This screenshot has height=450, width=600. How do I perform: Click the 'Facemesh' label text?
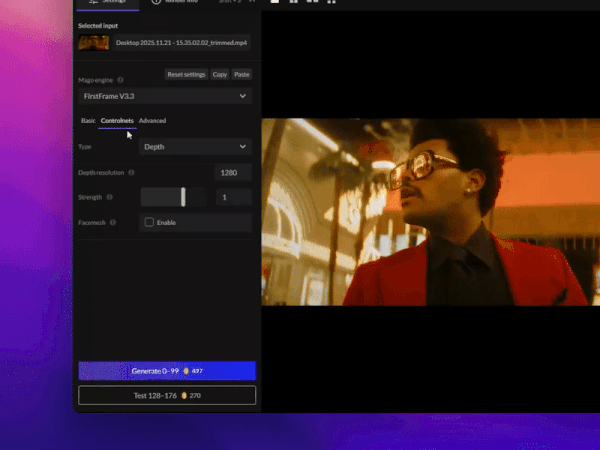91,222
